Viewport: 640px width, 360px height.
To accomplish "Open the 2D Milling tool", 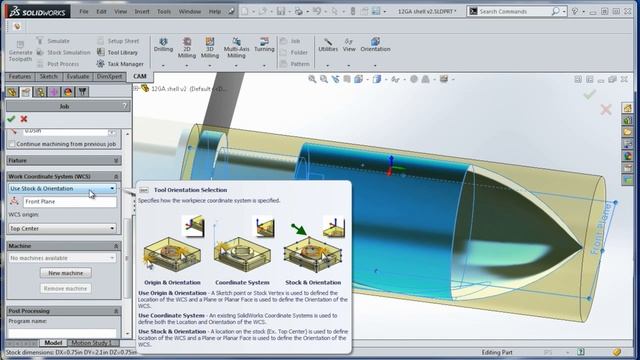I will 187,47.
